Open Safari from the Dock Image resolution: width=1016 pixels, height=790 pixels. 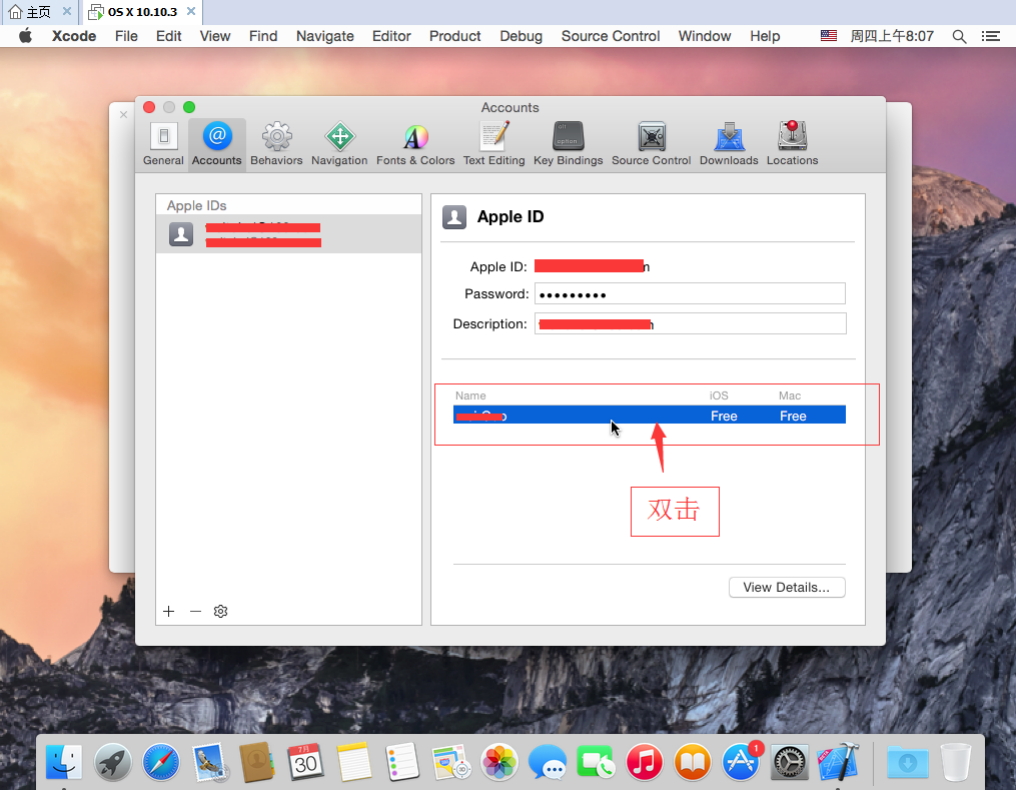pyautogui.click(x=161, y=761)
